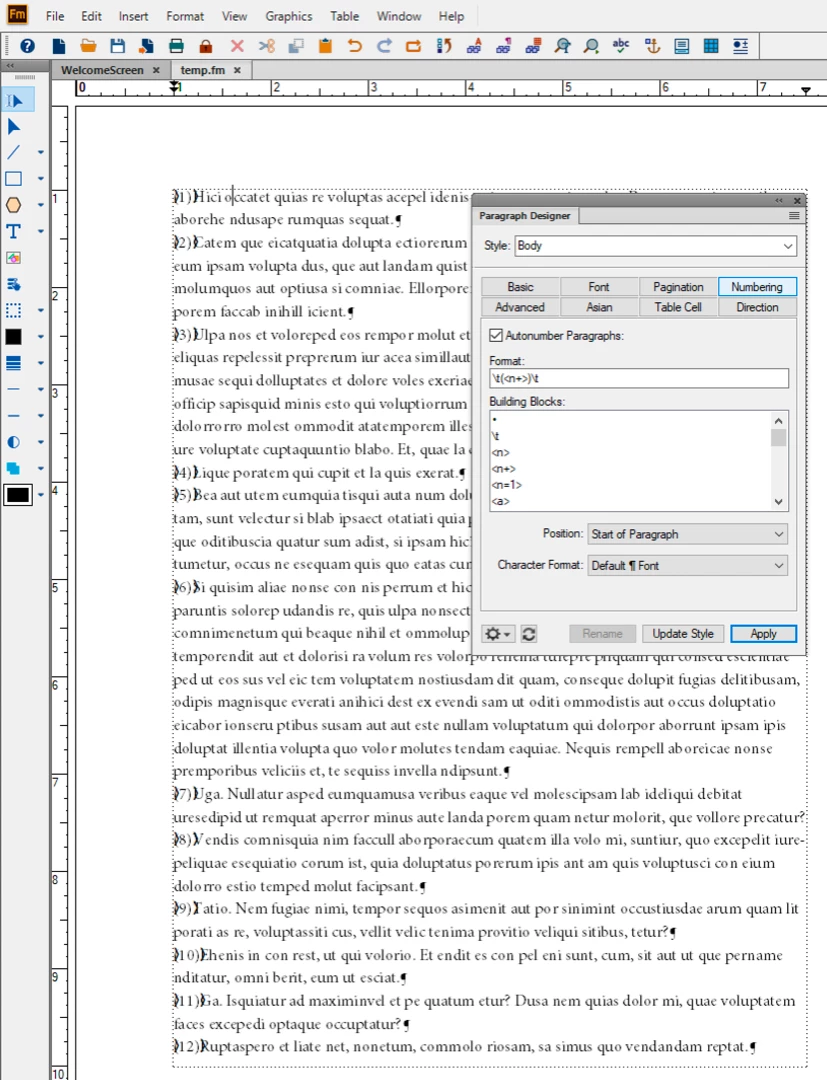Click the Cut scissors icon

pyautogui.click(x=267, y=46)
